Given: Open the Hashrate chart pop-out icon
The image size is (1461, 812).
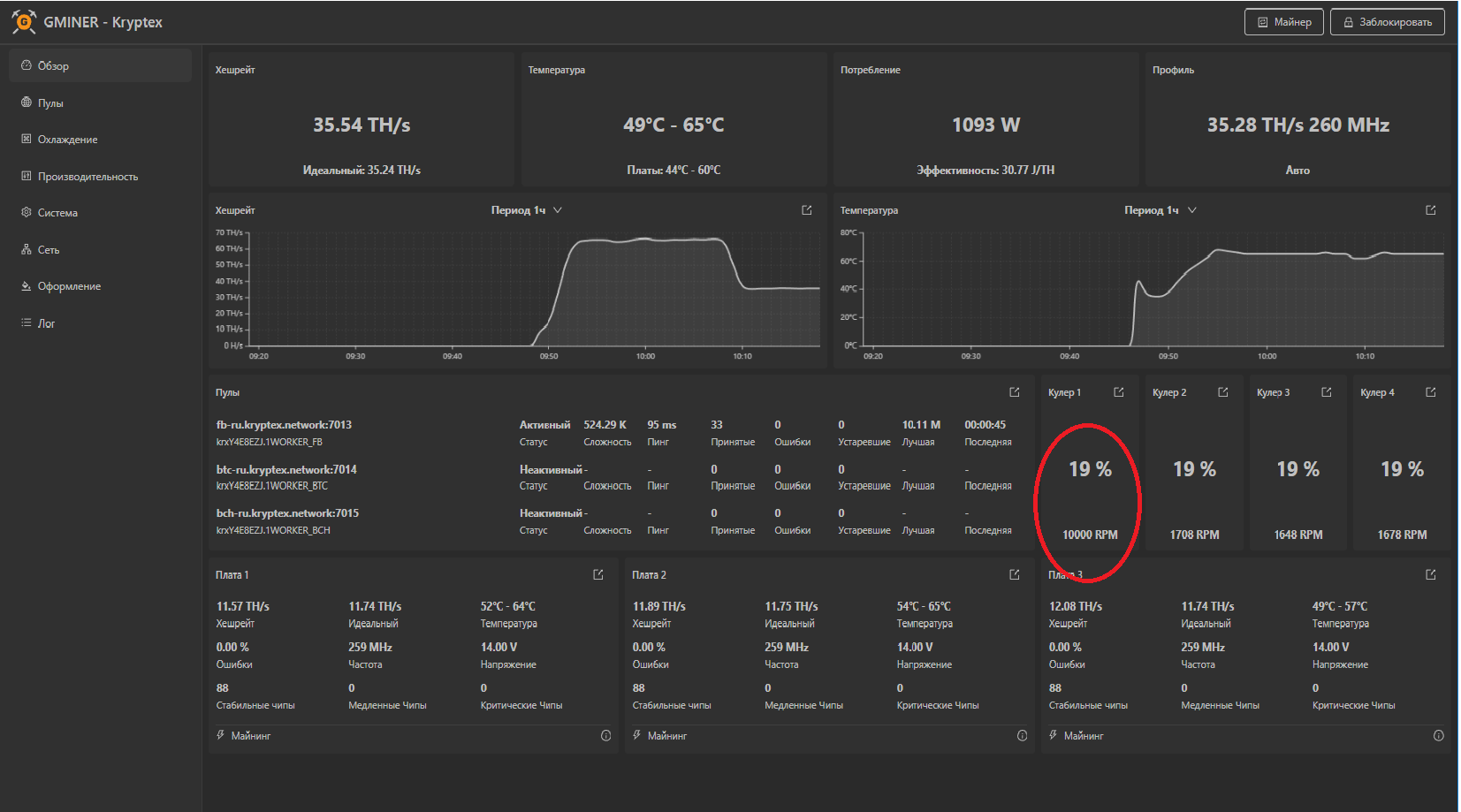Looking at the screenshot, I should coord(806,210).
